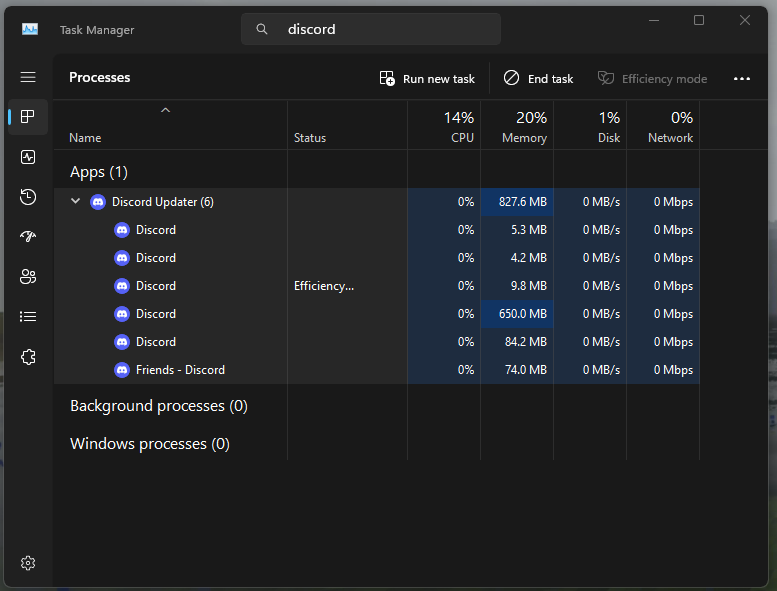Click the 827.6 MB memory cell
This screenshot has width=777, height=591.
click(517, 202)
